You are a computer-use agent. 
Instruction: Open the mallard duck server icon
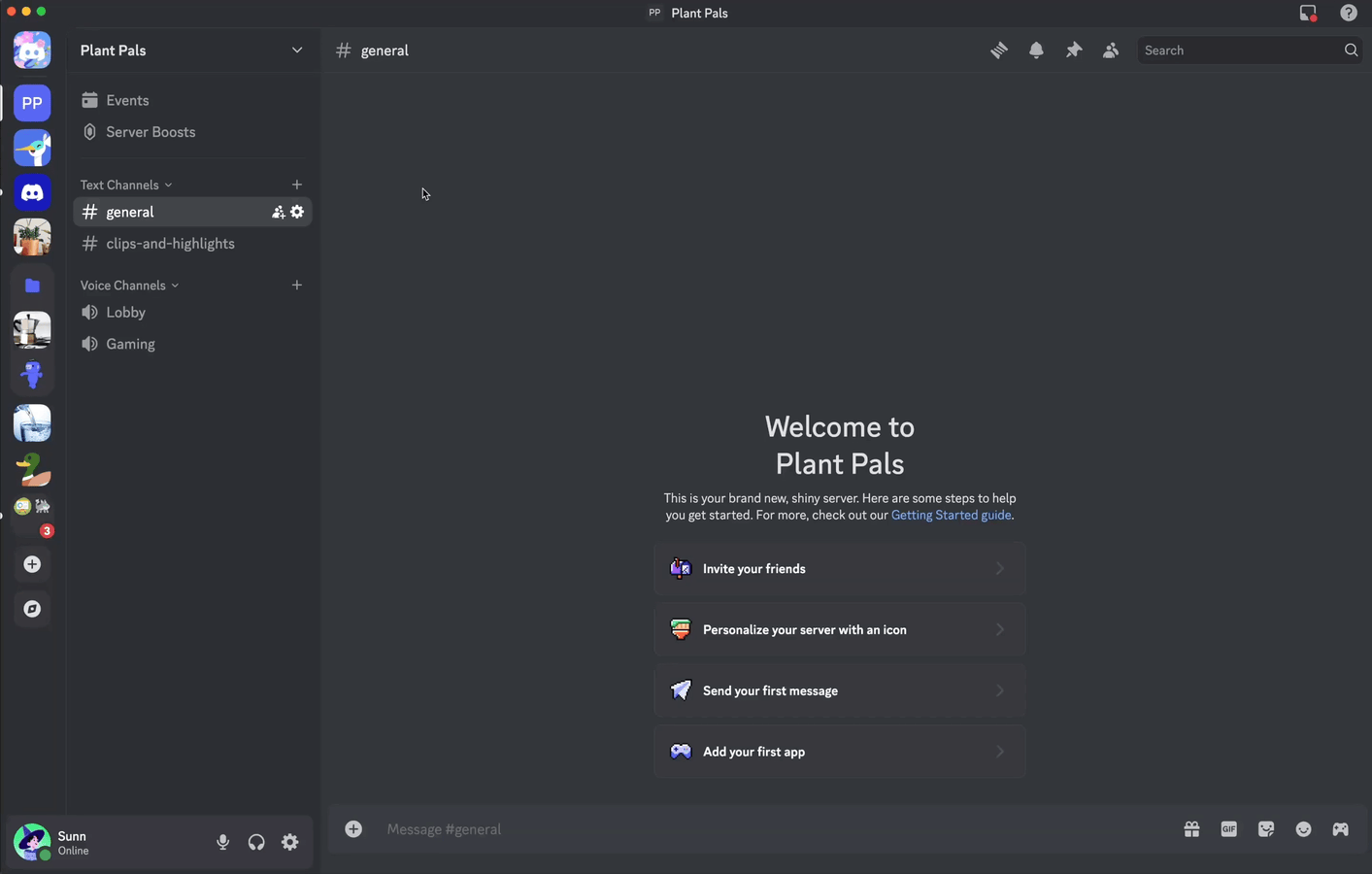point(32,469)
